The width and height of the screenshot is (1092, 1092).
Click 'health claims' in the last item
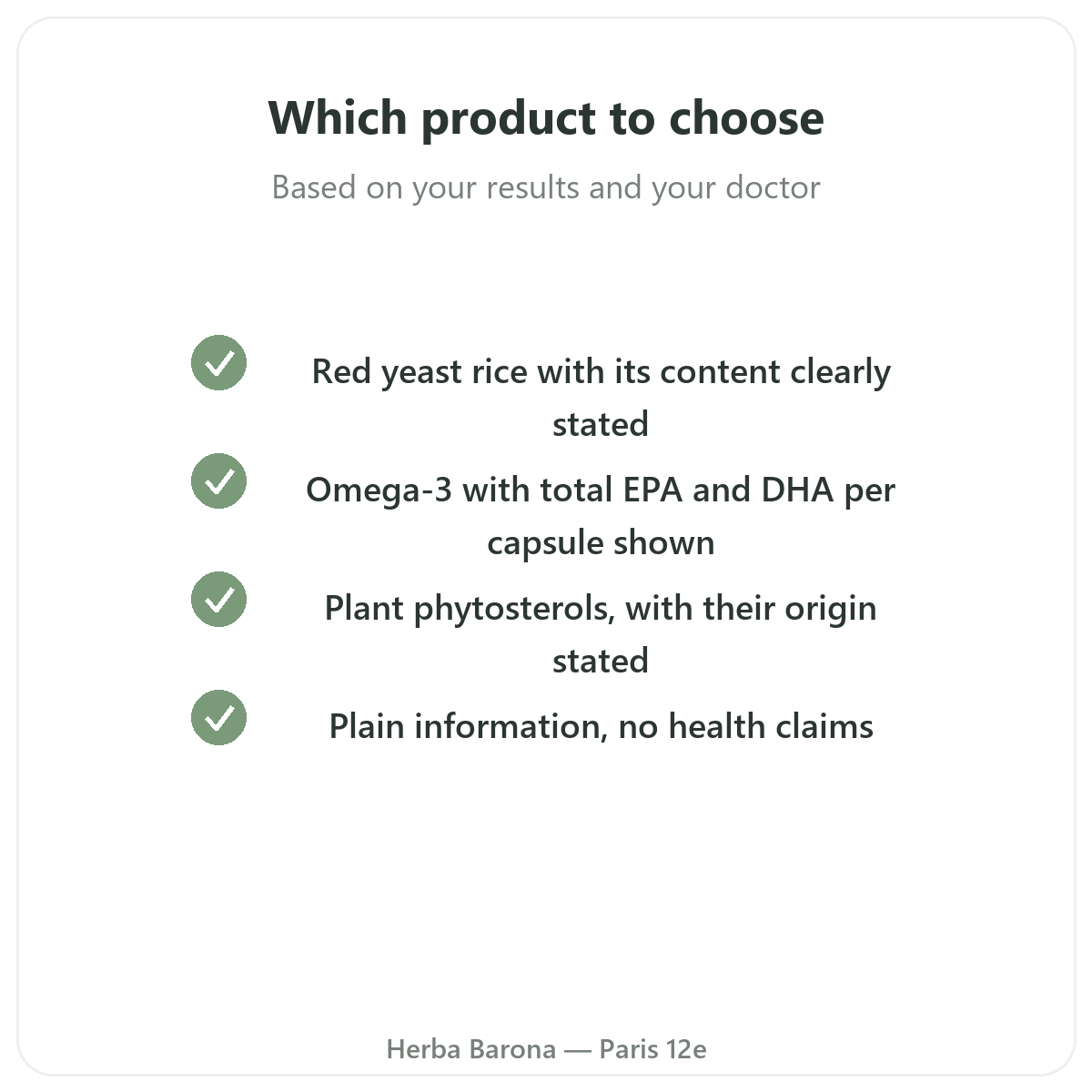771,726
